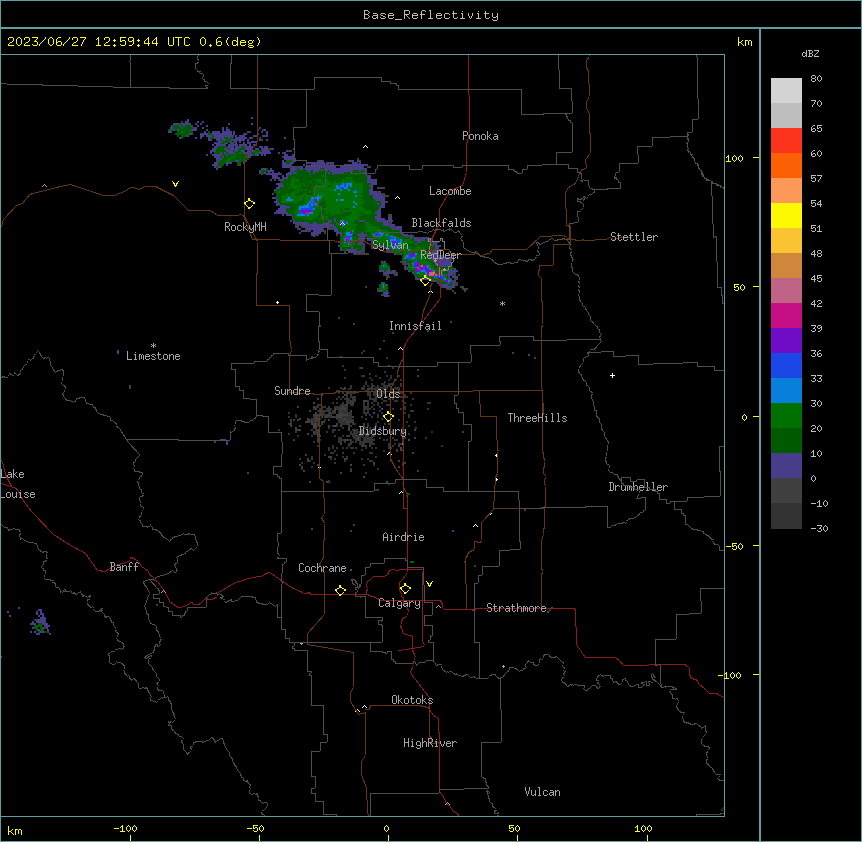Viewport: 862px width, 842px height.
Task: Click the Airdrie city label
Action: tap(404, 537)
